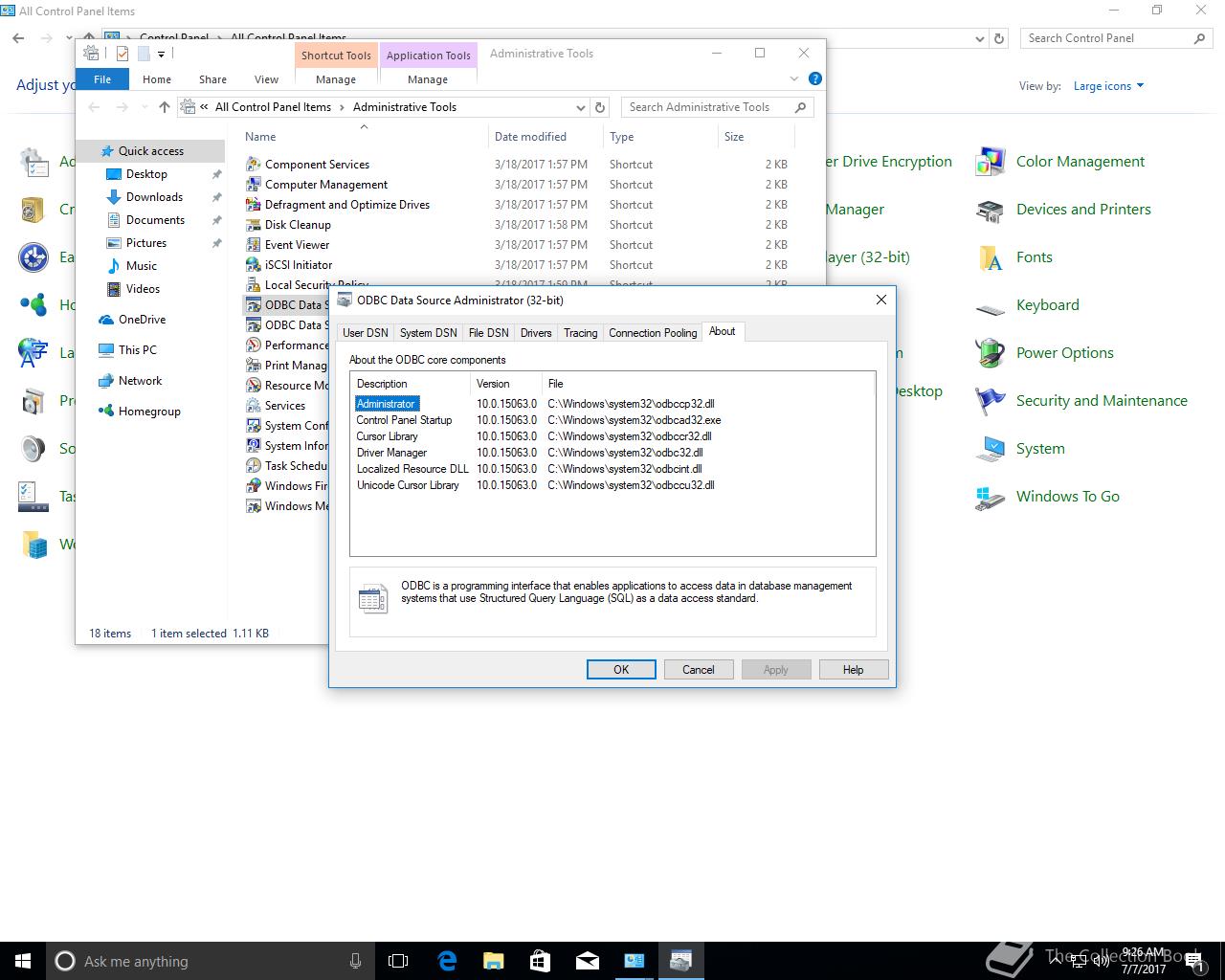Select OneDrive in navigation pane

tap(142, 320)
